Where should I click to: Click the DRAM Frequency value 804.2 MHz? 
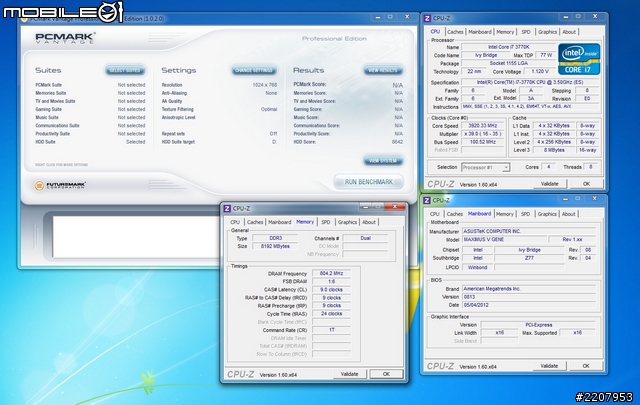click(331, 274)
